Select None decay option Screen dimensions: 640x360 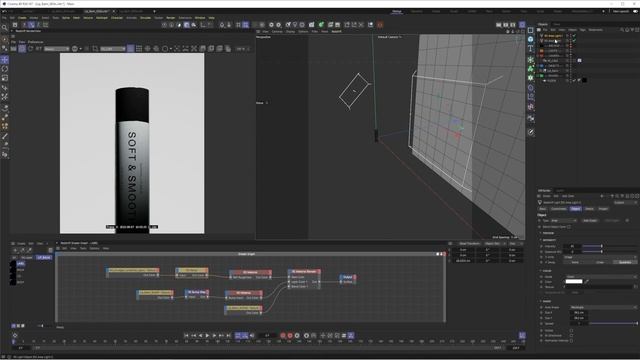pyautogui.click(x=575, y=262)
